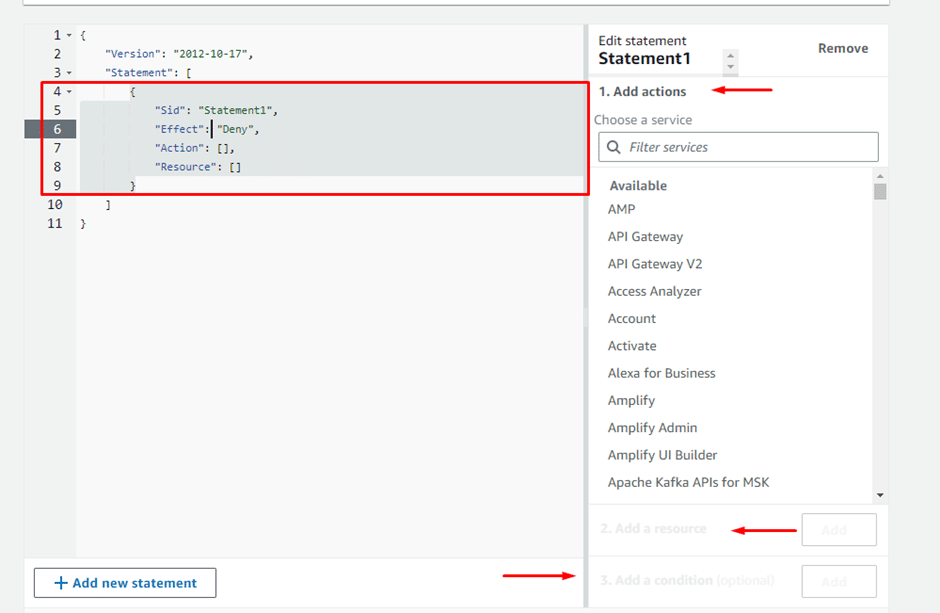Click the magnifying glass search icon

pos(612,147)
